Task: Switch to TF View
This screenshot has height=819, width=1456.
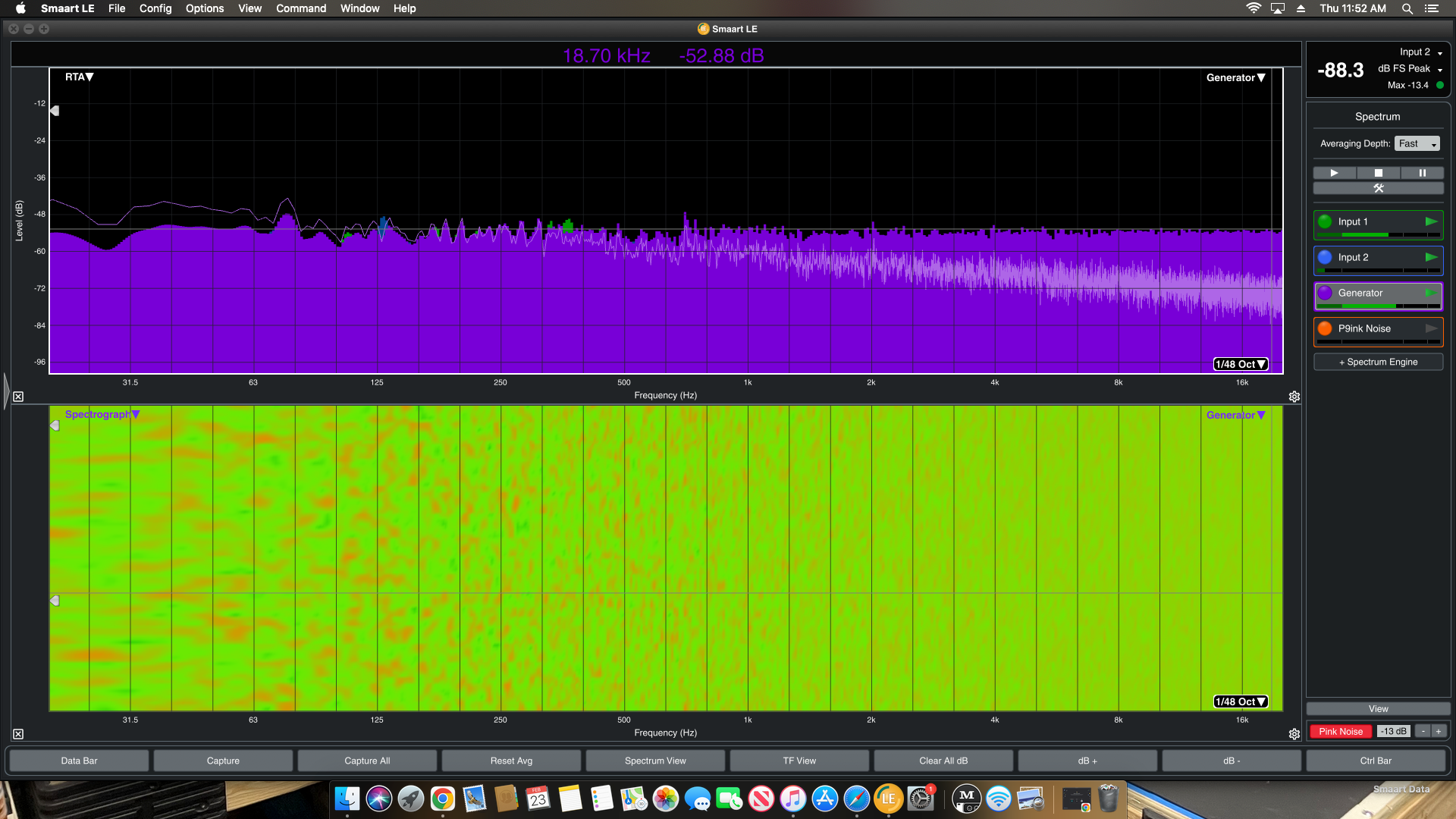Action: [799, 761]
